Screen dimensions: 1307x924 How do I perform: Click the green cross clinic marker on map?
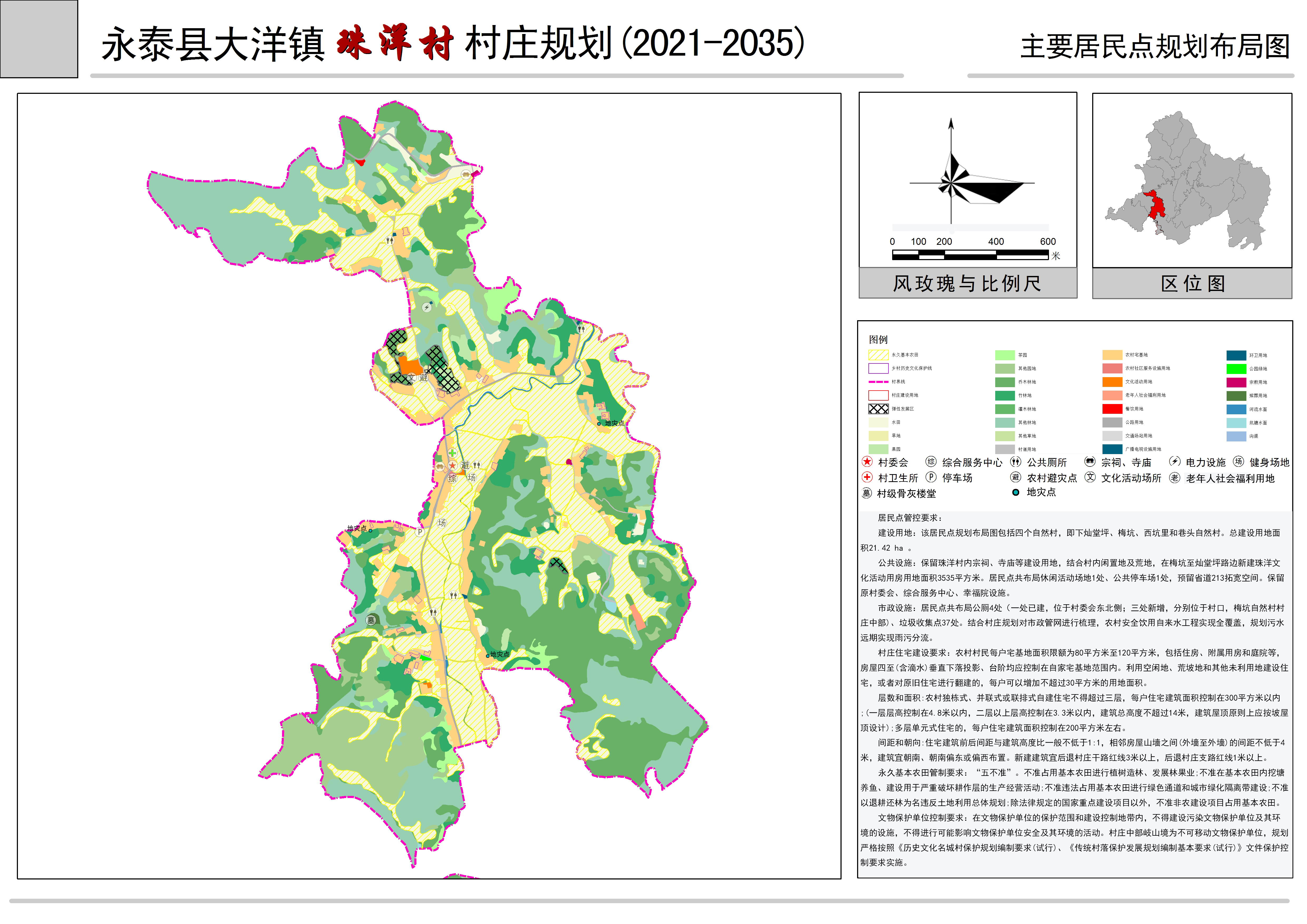(x=452, y=453)
